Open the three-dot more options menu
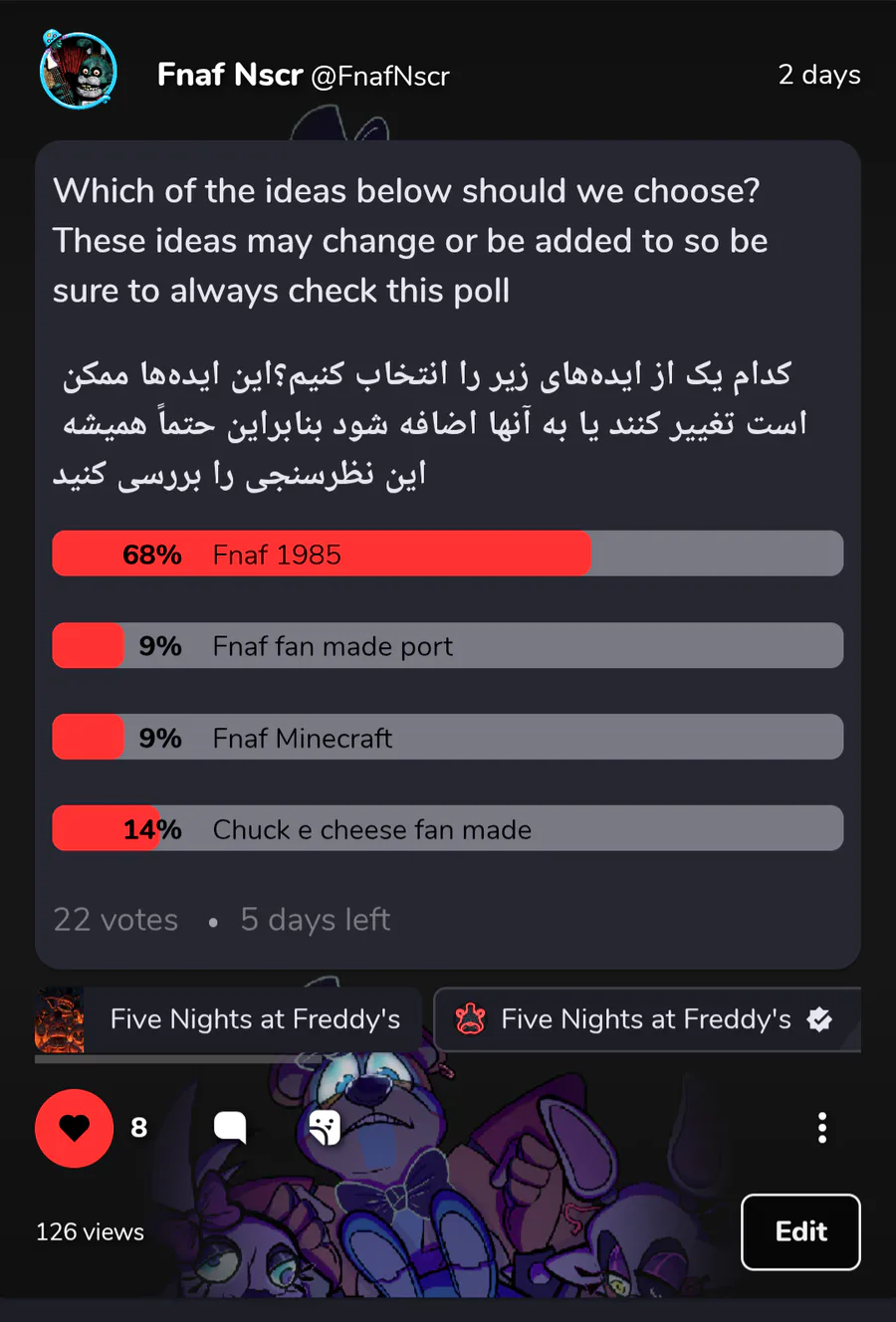The height and width of the screenshot is (1322, 896). pyautogui.click(x=821, y=1128)
